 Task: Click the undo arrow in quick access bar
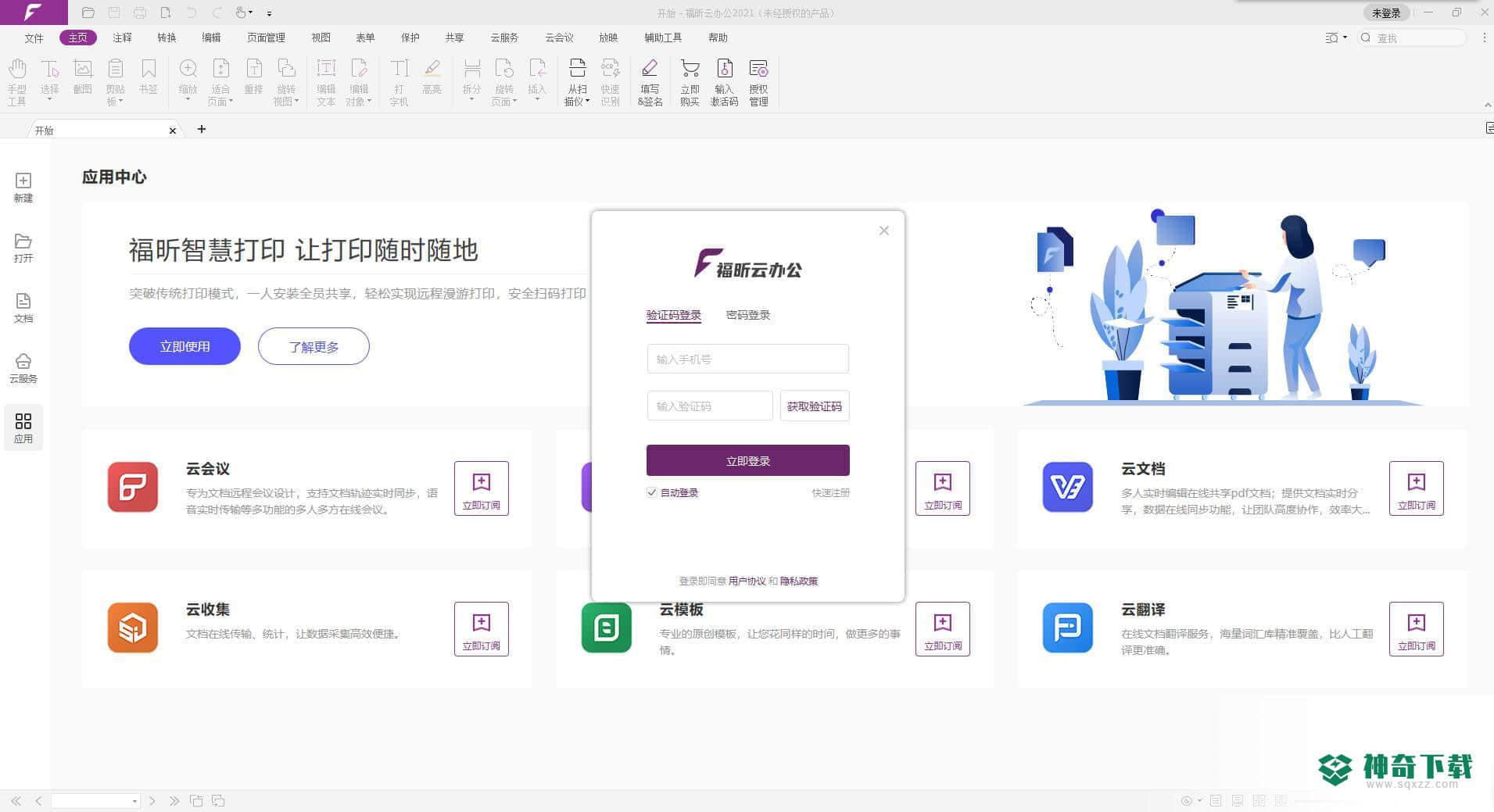pos(192,13)
